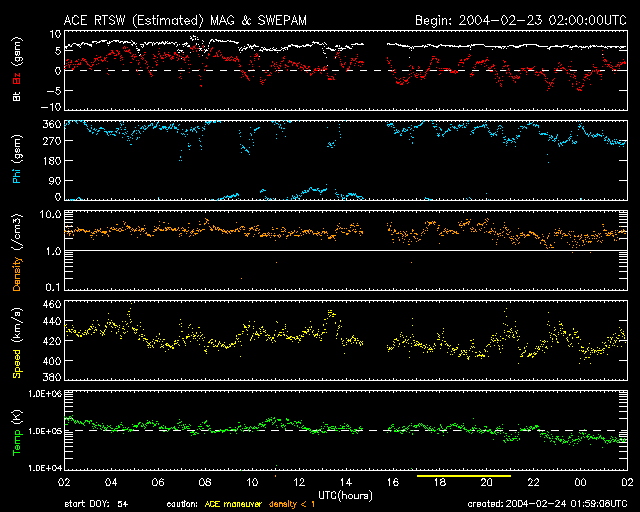The width and height of the screenshot is (640, 512).
Task: Click the orange Density axis label
Action: pos(16,265)
